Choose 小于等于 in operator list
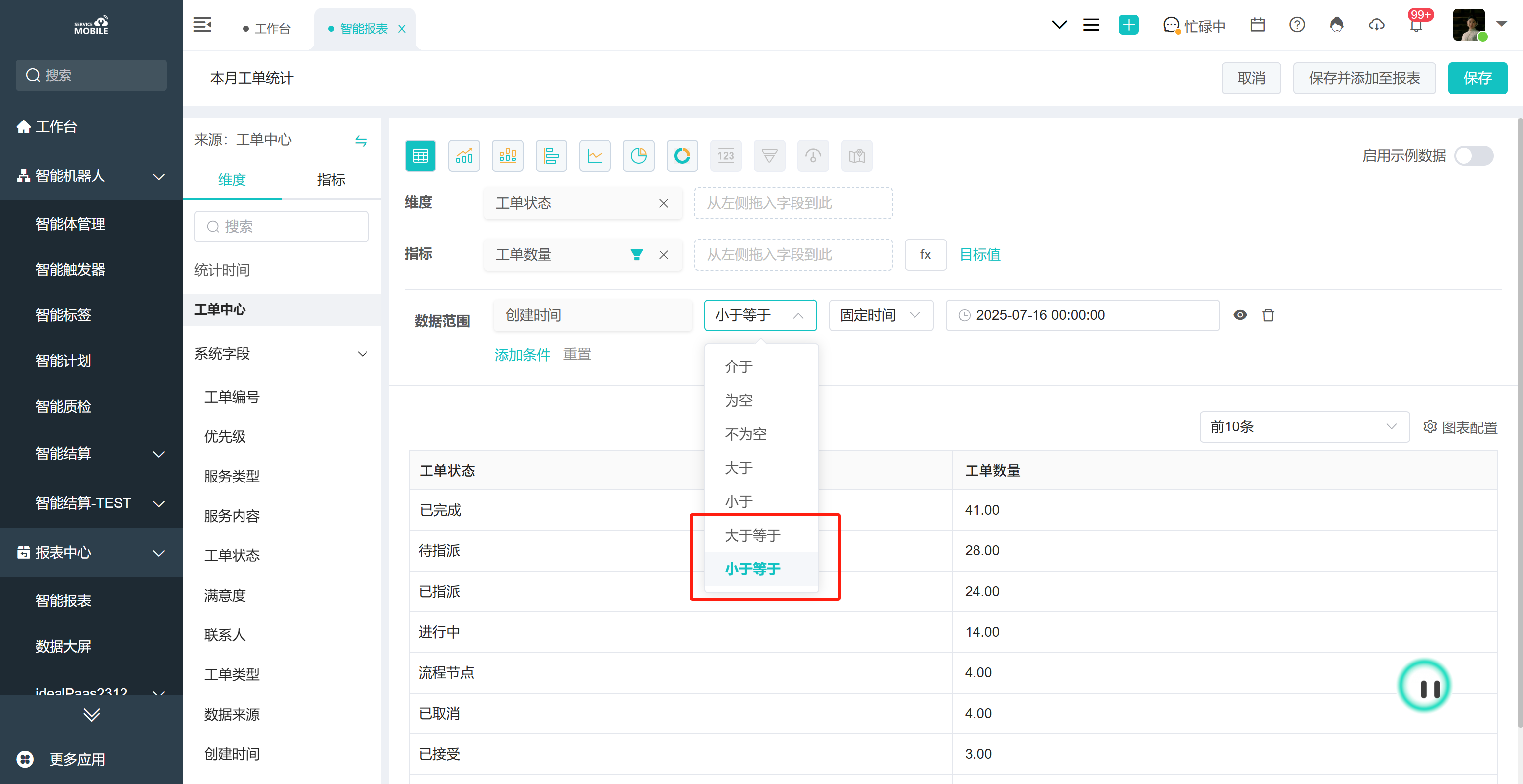This screenshot has width=1523, height=784. click(762, 569)
